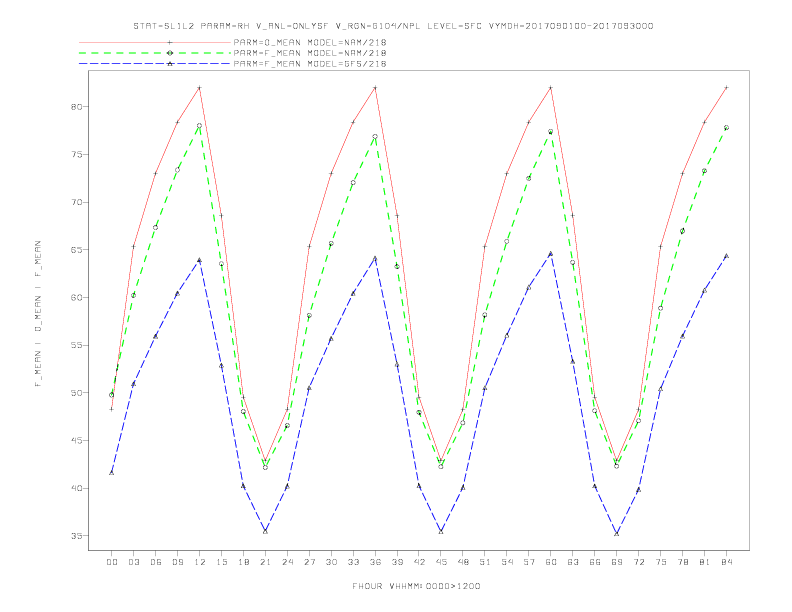792x612 pixels.
Task: Click x-axis forecast hour label 78
Action: point(683,562)
